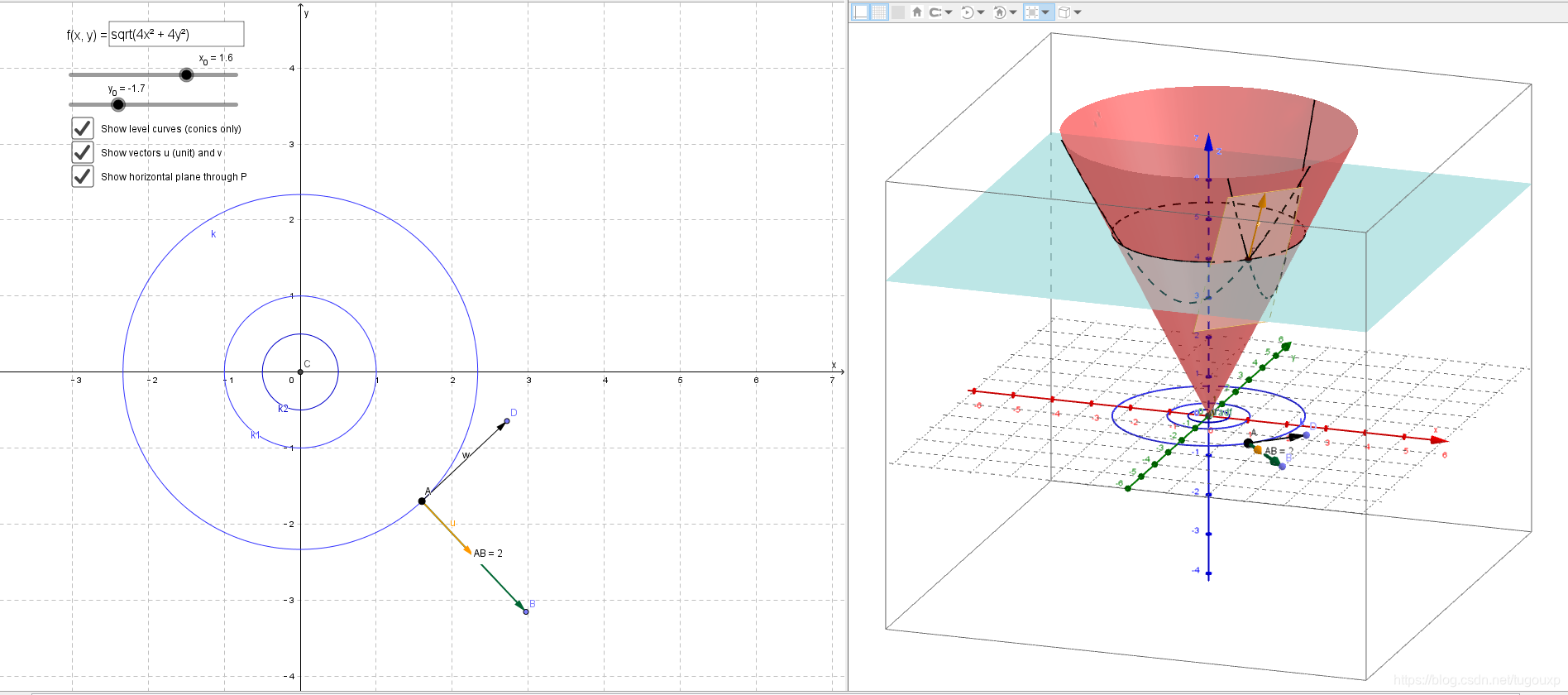Click black point A in the 3D view
This screenshot has width=1568, height=695.
1249,443
